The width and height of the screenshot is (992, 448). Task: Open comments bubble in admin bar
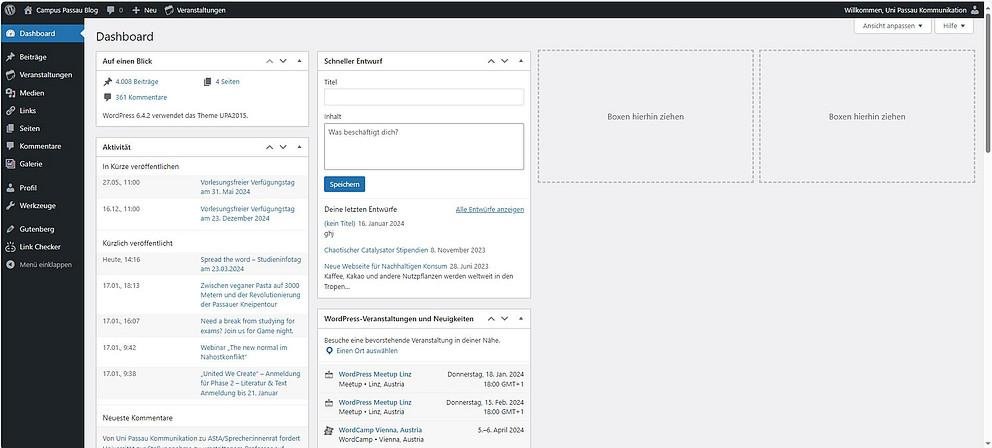[111, 10]
